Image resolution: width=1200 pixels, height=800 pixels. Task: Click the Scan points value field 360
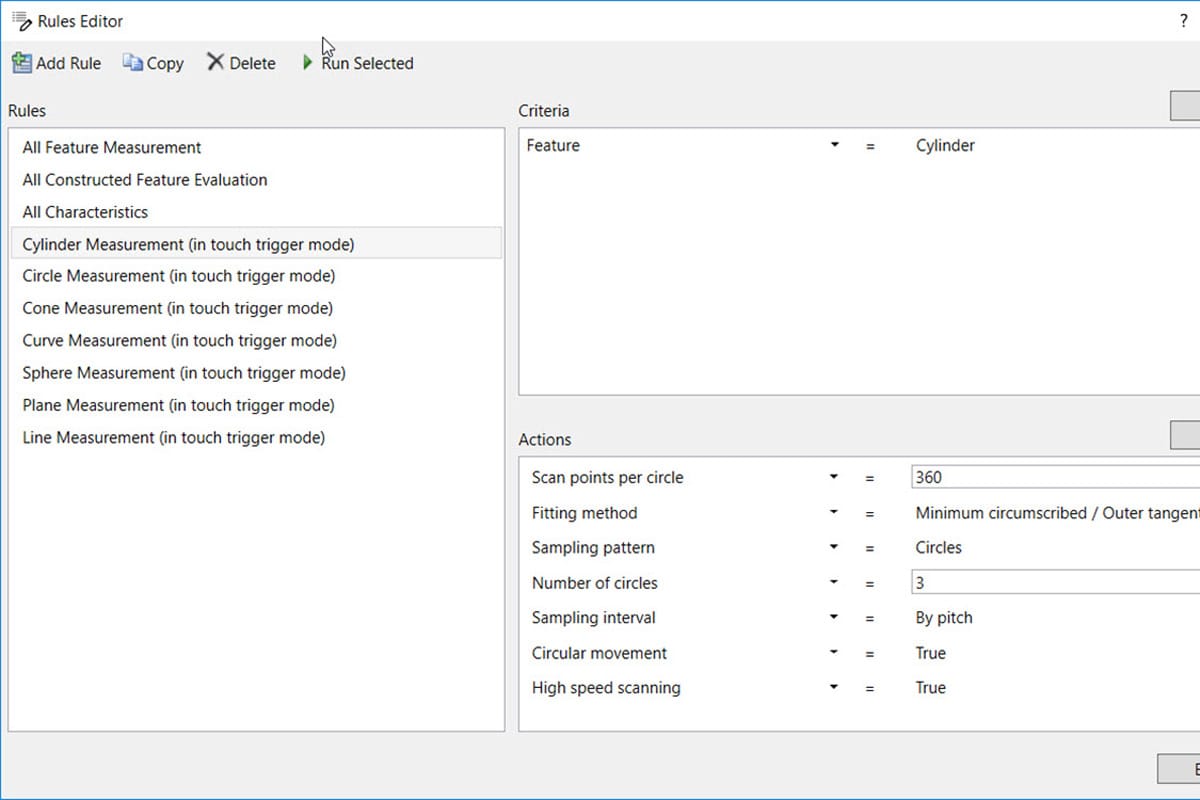1050,477
